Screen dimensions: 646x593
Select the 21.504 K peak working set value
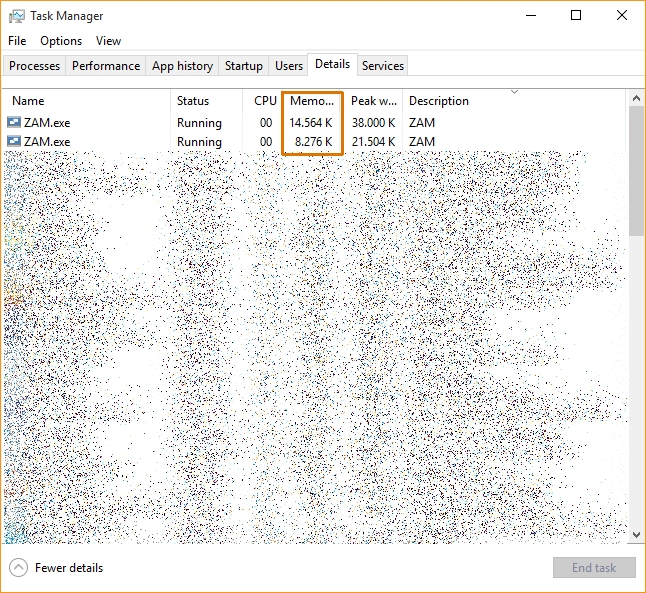click(x=373, y=141)
